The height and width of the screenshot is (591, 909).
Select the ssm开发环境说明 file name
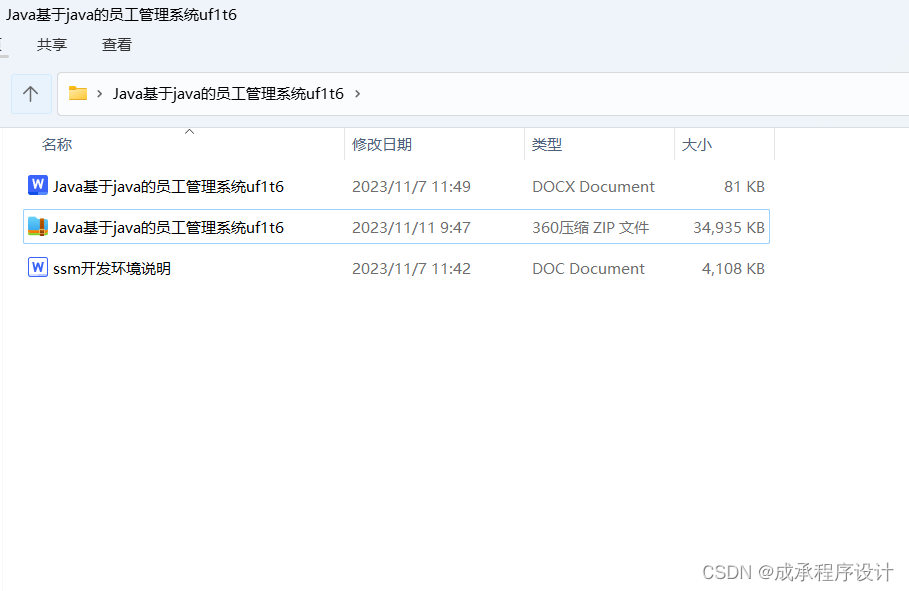pyautogui.click(x=112, y=269)
